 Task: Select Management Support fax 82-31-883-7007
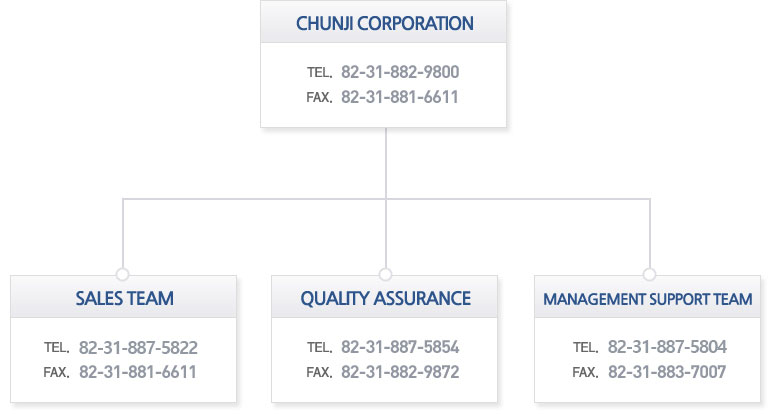667,372
